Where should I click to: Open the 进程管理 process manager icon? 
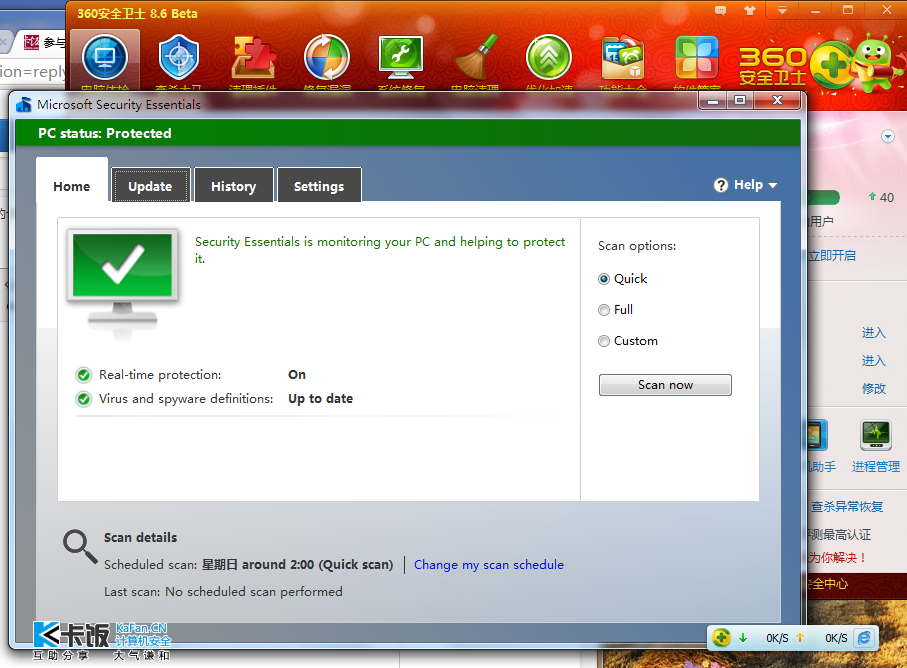[876, 436]
